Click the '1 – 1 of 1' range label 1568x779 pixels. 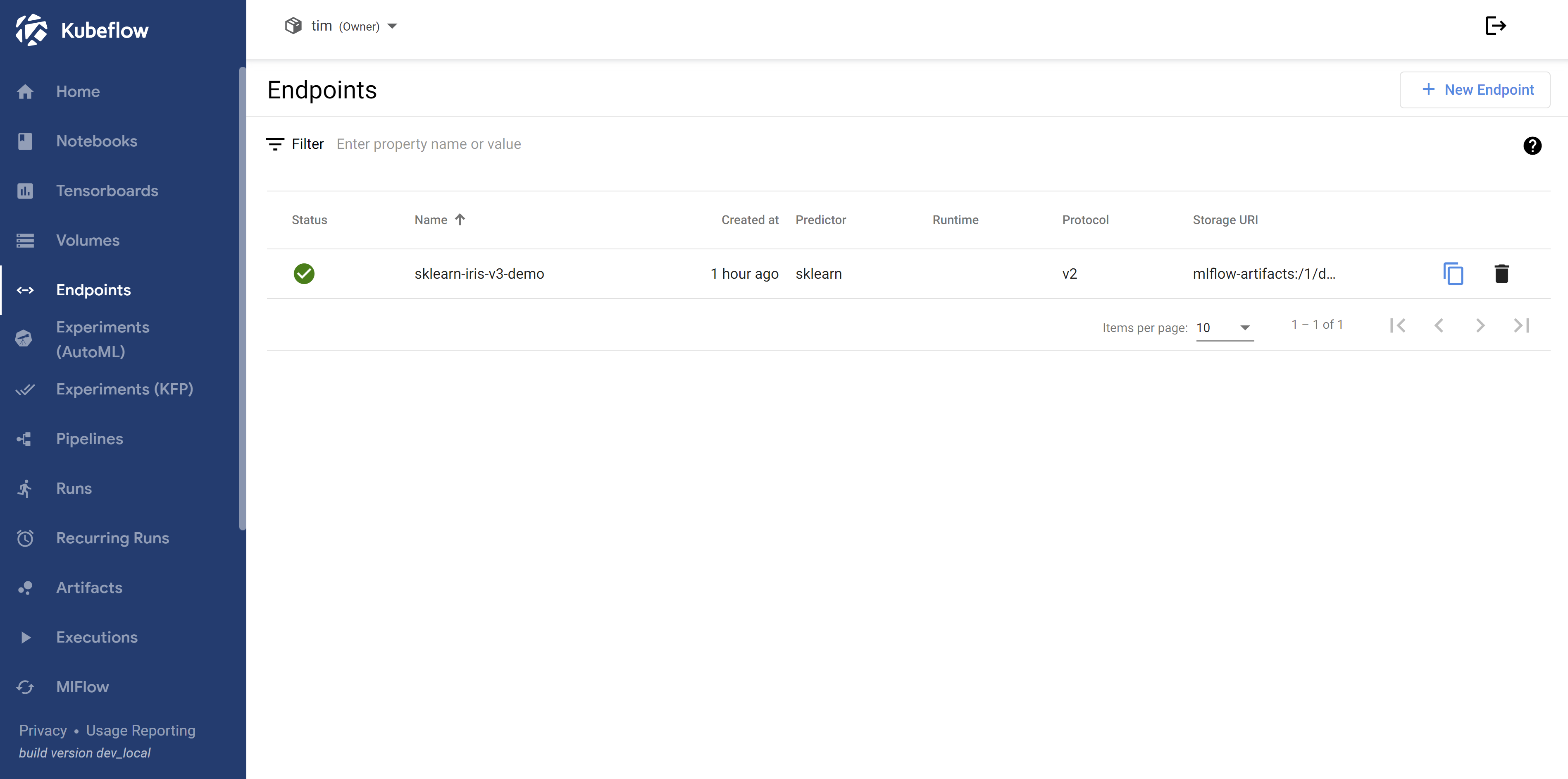[x=1317, y=325]
